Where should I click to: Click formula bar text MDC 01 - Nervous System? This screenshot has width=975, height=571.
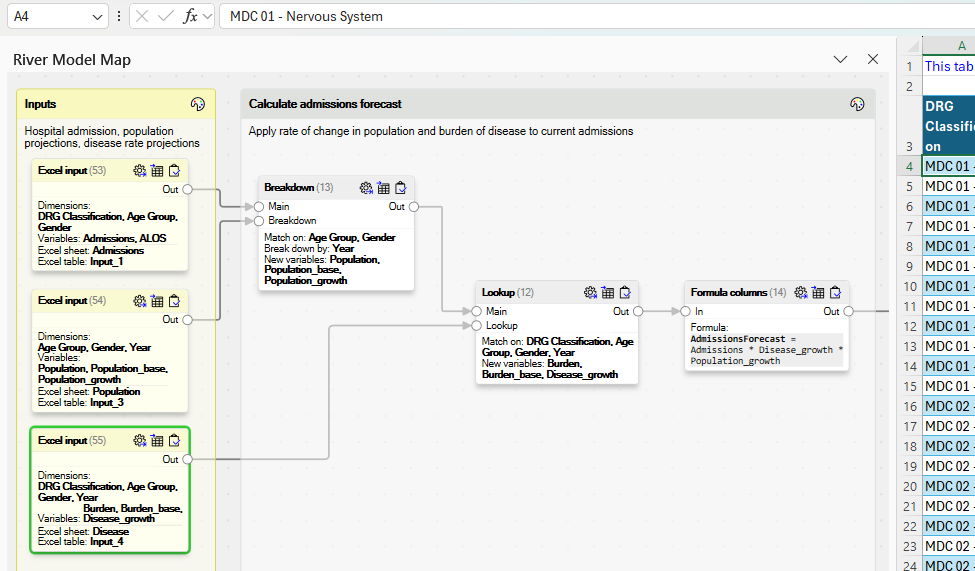click(306, 17)
